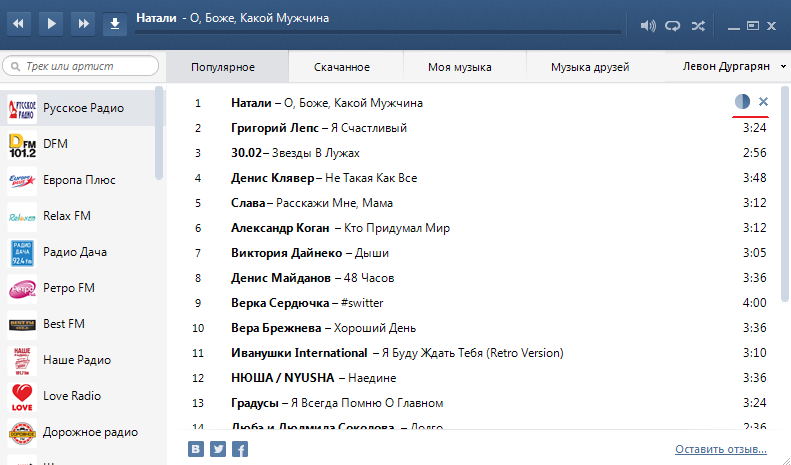This screenshot has width=791, height=465.
Task: Mute the volume speaker icon
Action: click(648, 25)
